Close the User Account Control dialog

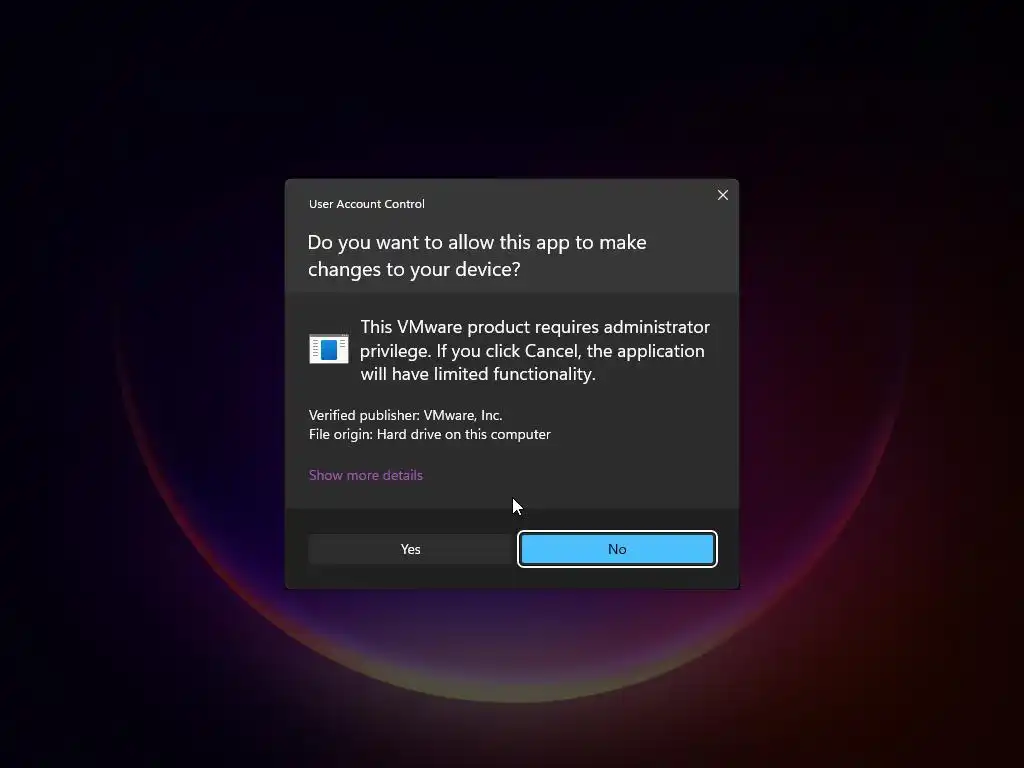[722, 195]
